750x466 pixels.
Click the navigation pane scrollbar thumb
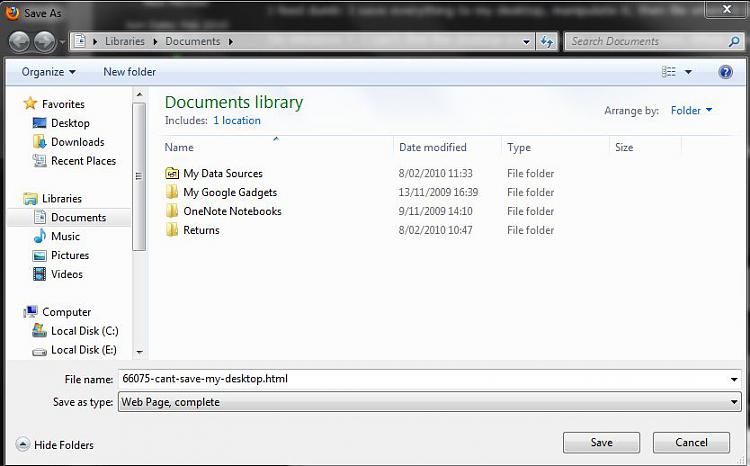[x=139, y=176]
